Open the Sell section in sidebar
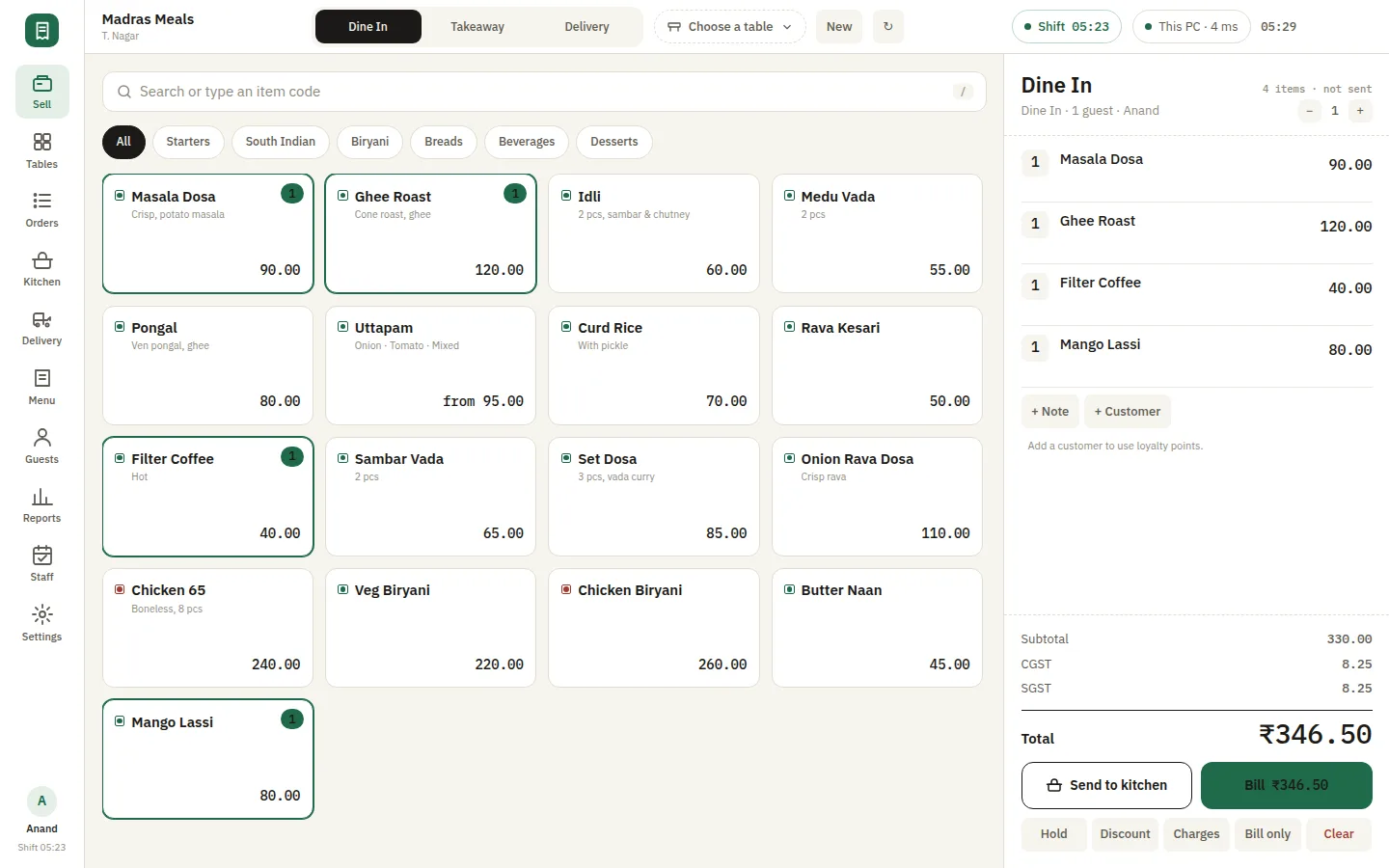Image resolution: width=1389 pixels, height=868 pixels. click(x=41, y=92)
